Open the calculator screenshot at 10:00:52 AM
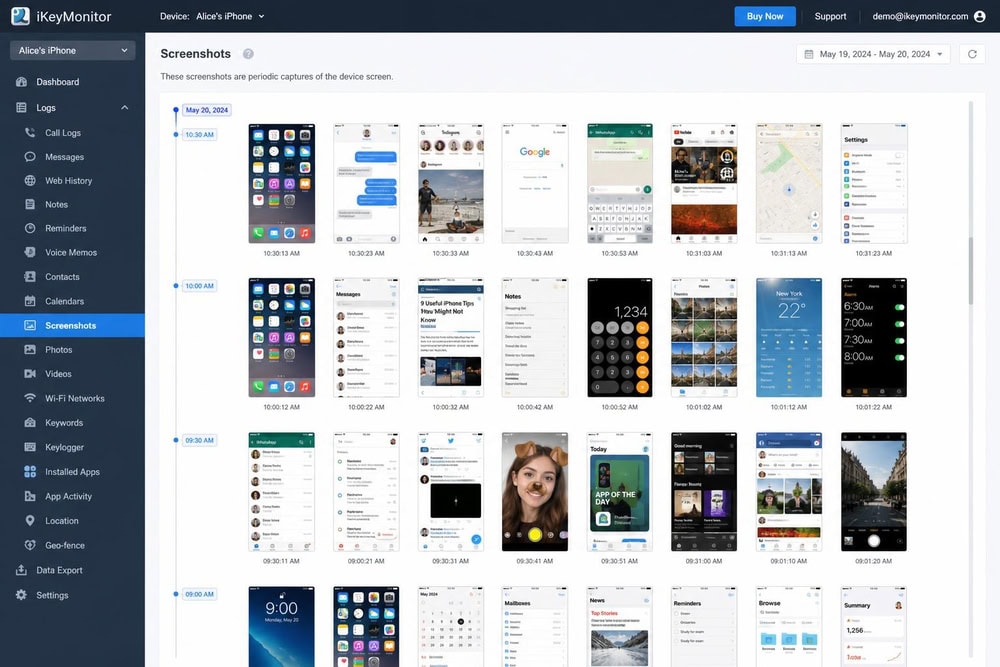Screen dimensions: 1000x667 point(619,338)
